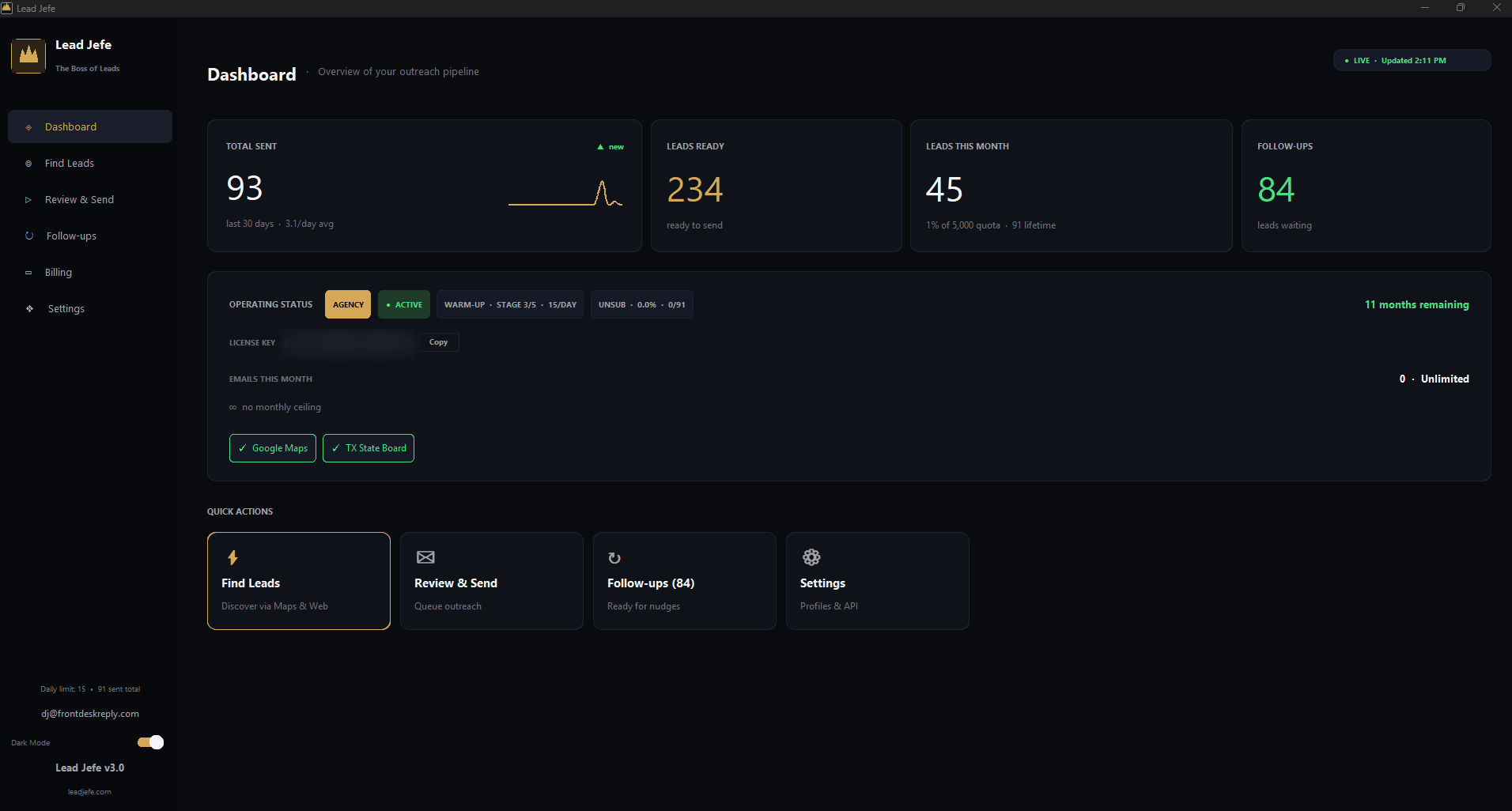Click the Follow-ups clock icon in sidebar
This screenshot has height=811, width=1512.
[28, 236]
